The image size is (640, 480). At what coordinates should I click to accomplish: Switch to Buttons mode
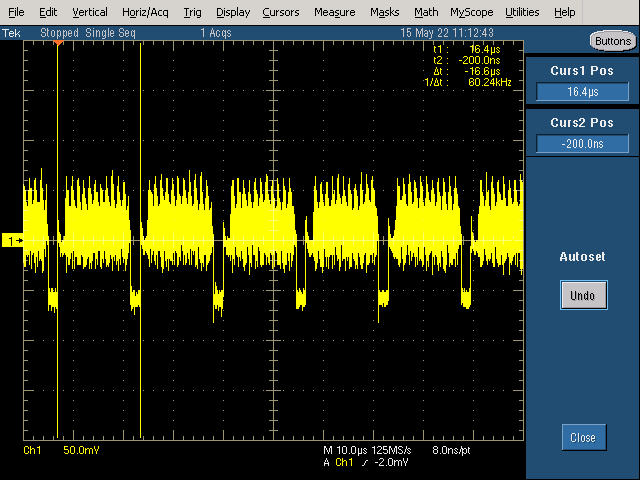click(613, 41)
